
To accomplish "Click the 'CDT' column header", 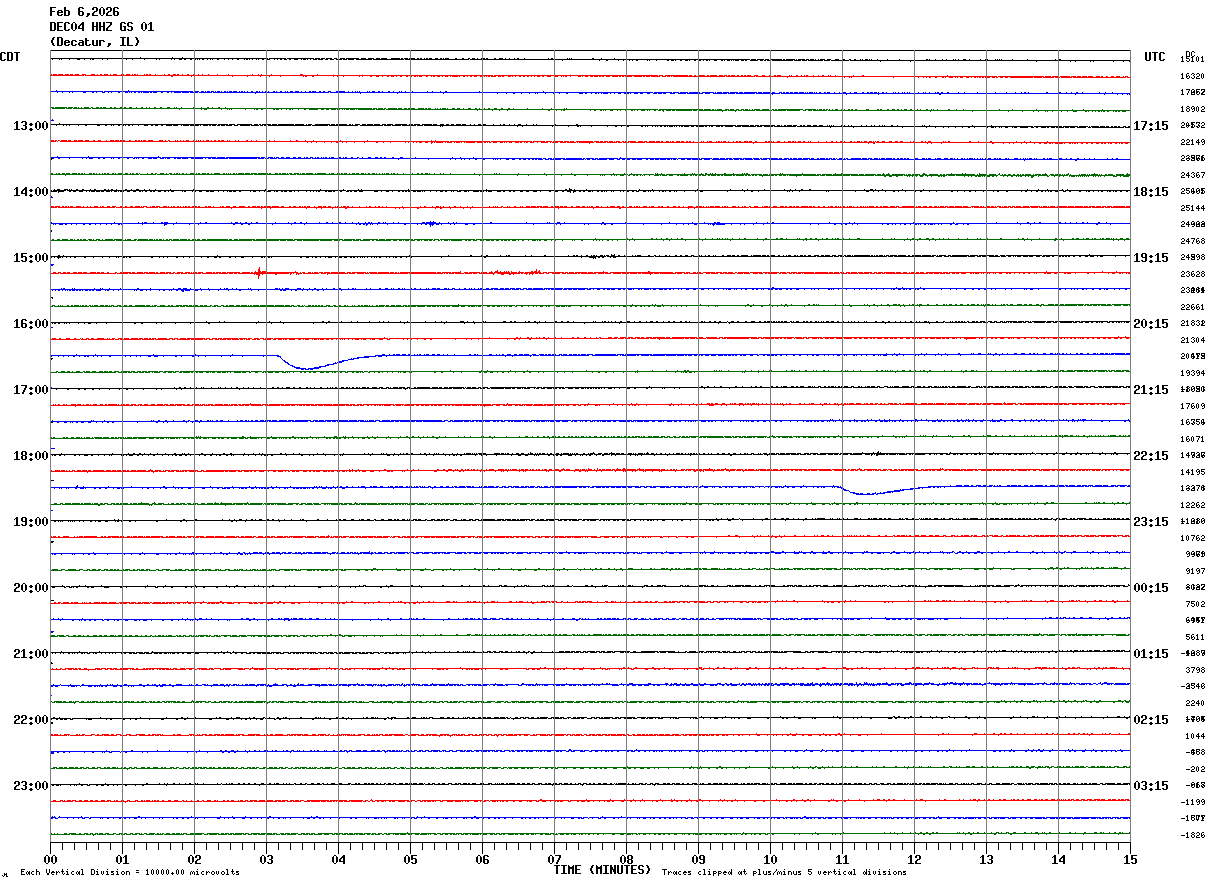I will click(x=10, y=57).
